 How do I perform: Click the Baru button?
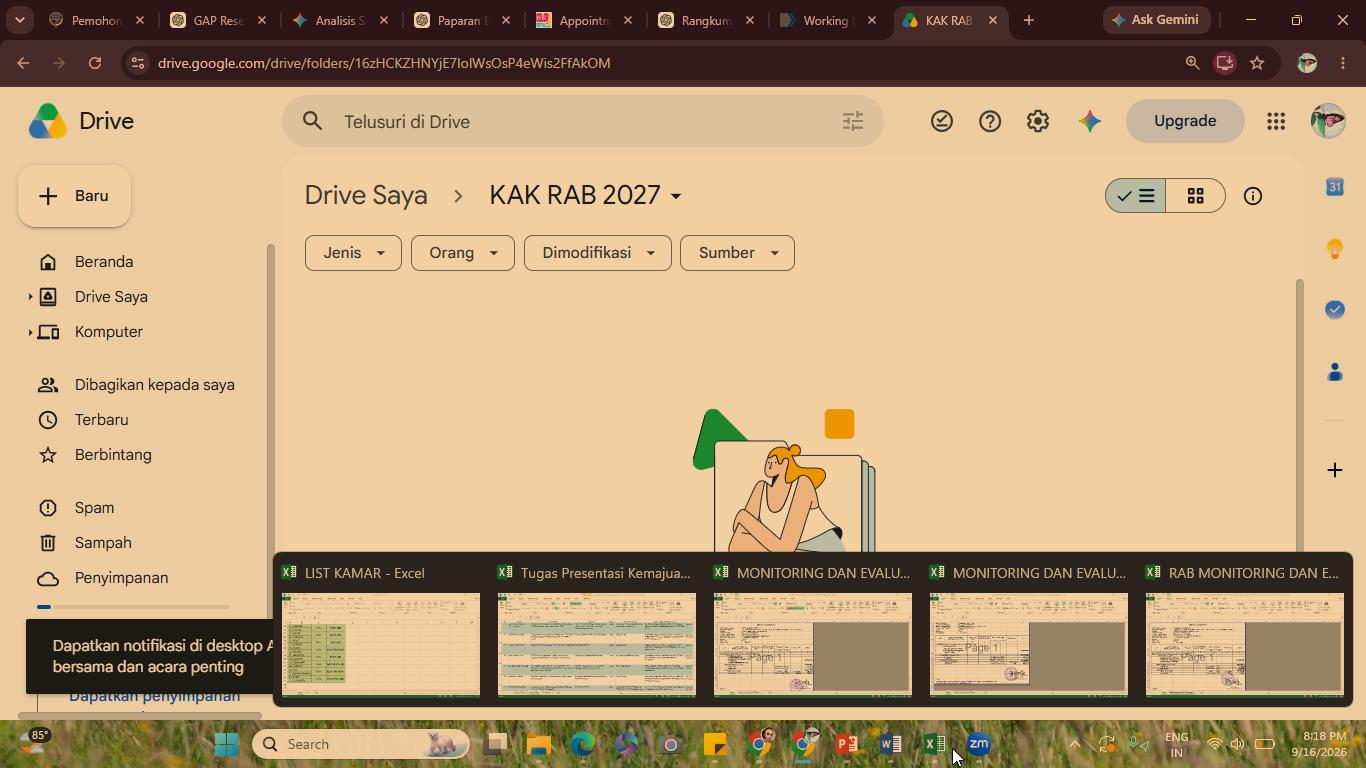coord(74,196)
